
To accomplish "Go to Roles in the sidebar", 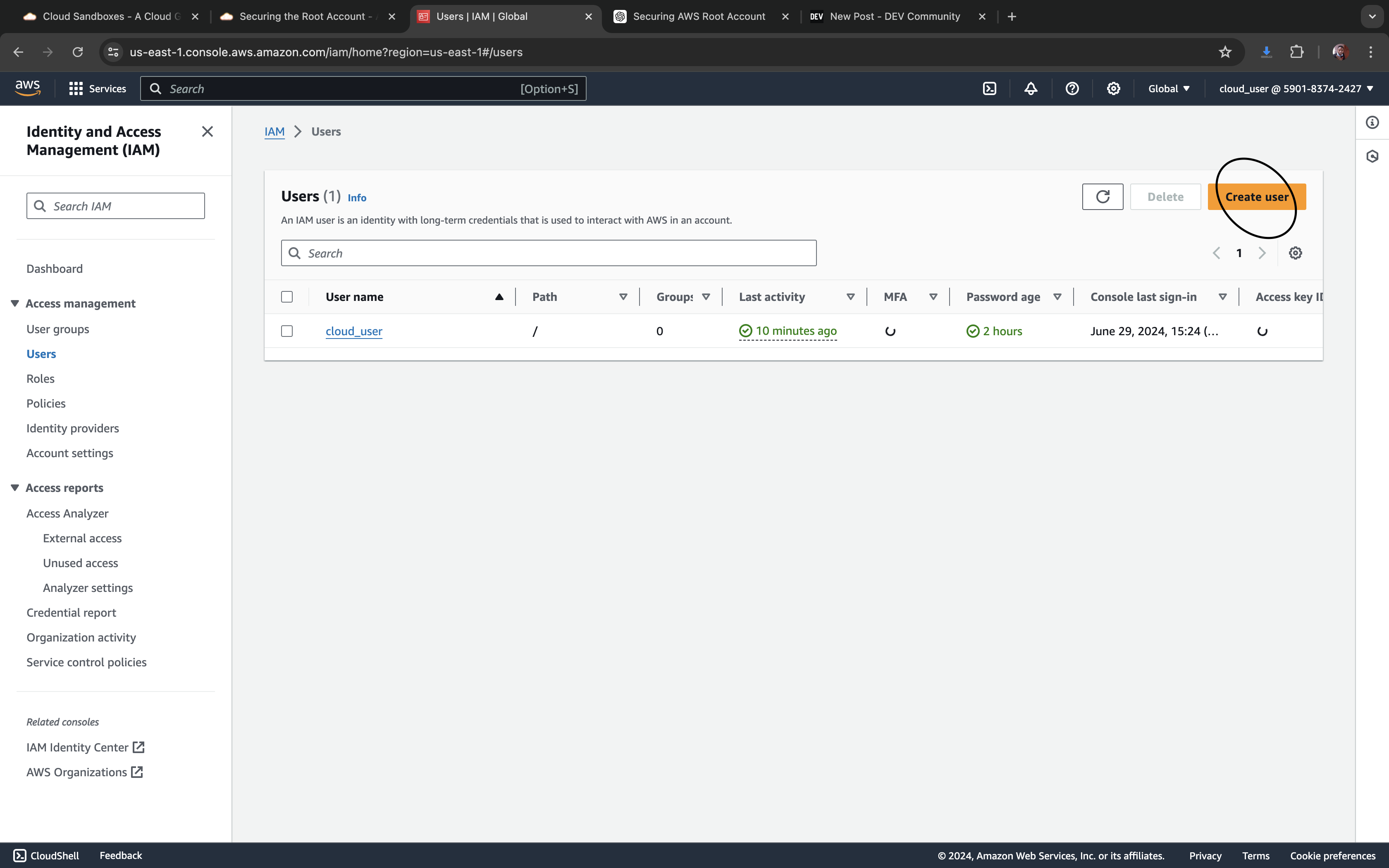I will [x=40, y=379].
